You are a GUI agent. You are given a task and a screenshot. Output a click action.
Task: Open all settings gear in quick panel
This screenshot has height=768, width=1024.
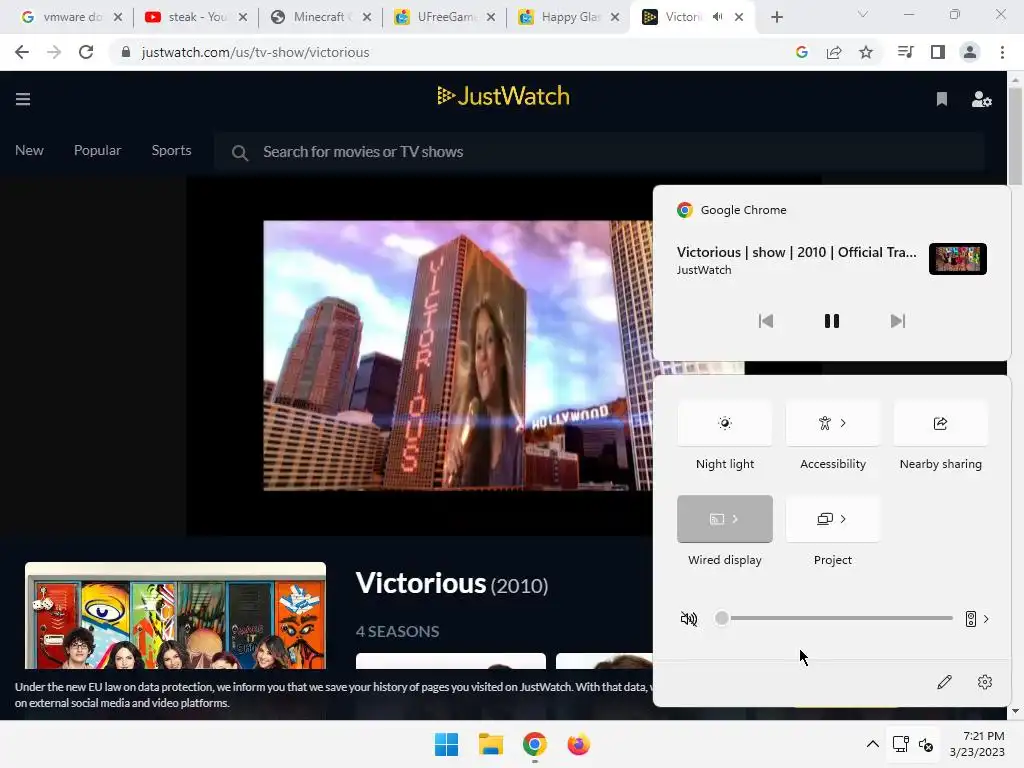(x=985, y=682)
